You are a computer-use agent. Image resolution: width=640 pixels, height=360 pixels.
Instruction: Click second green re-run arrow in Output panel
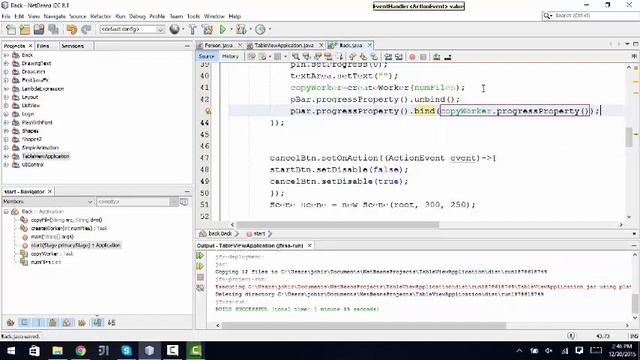pos(200,266)
